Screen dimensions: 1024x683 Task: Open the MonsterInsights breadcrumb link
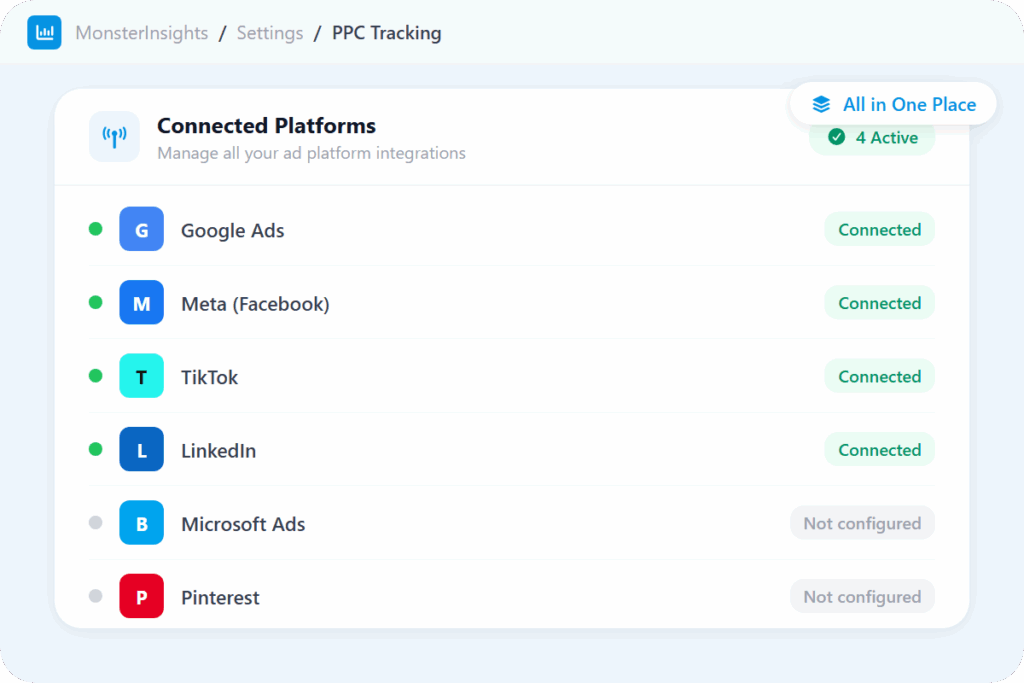coord(142,33)
